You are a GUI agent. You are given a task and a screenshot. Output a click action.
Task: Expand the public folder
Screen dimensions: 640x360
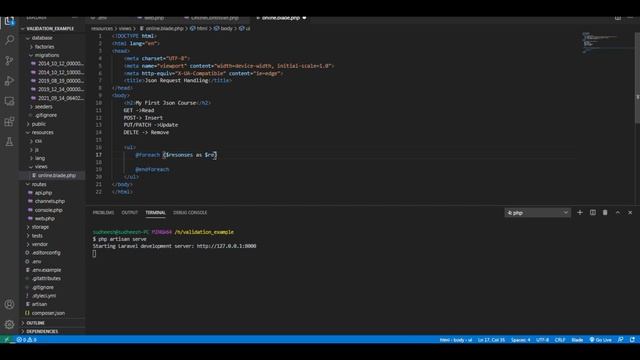[x=39, y=124]
